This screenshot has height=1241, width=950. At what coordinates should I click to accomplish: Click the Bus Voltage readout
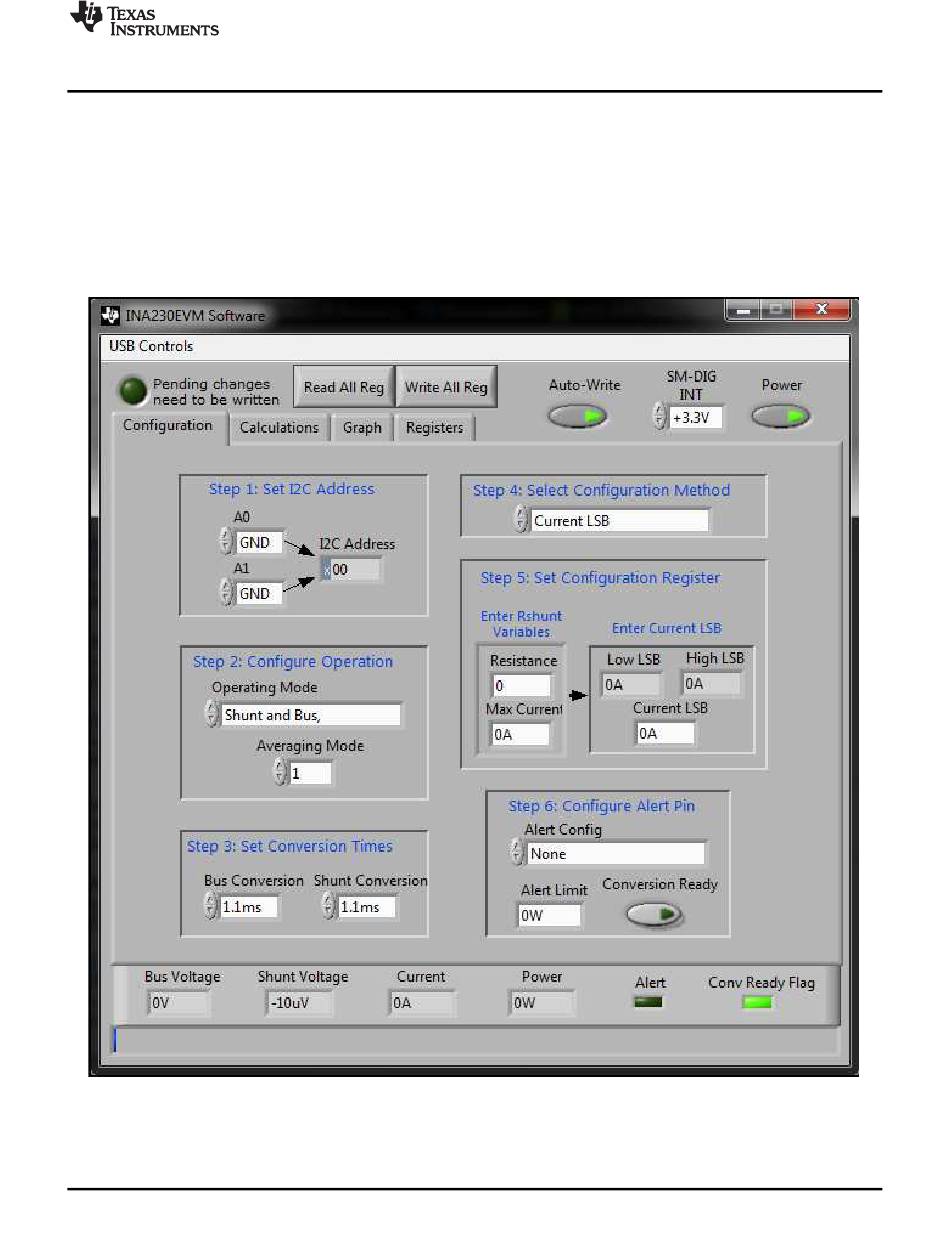[178, 1003]
